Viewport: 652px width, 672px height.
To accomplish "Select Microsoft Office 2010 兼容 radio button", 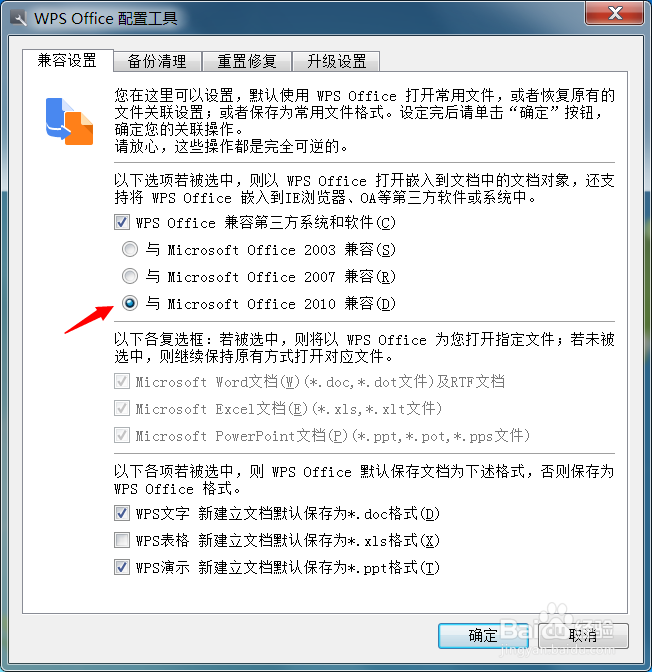I will click(x=129, y=303).
